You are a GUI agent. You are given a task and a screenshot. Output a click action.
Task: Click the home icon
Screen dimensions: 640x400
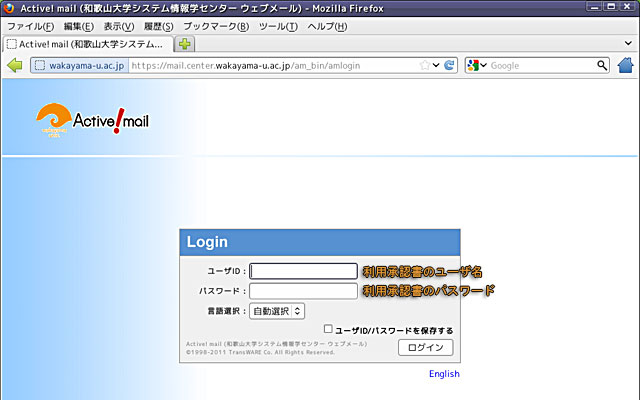coord(625,65)
